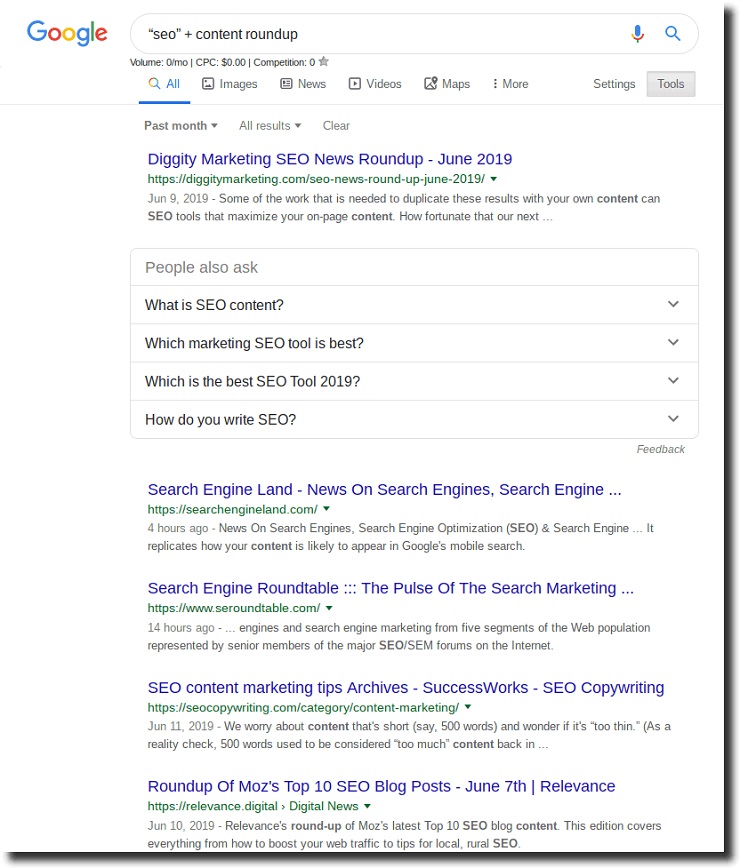Click the Videos tab play icon

pos(354,84)
